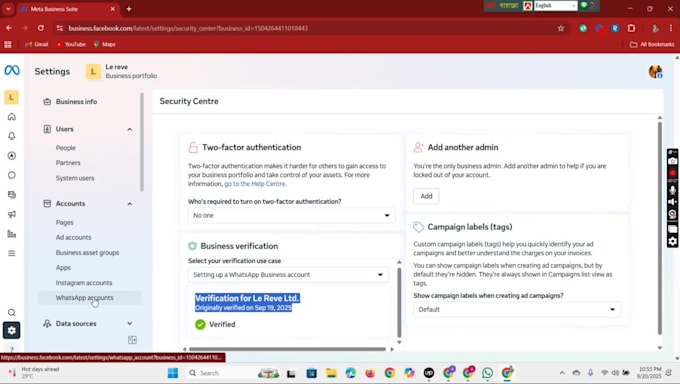680x384 pixels.
Task: Click browser address bar URL
Action: coord(188,28)
